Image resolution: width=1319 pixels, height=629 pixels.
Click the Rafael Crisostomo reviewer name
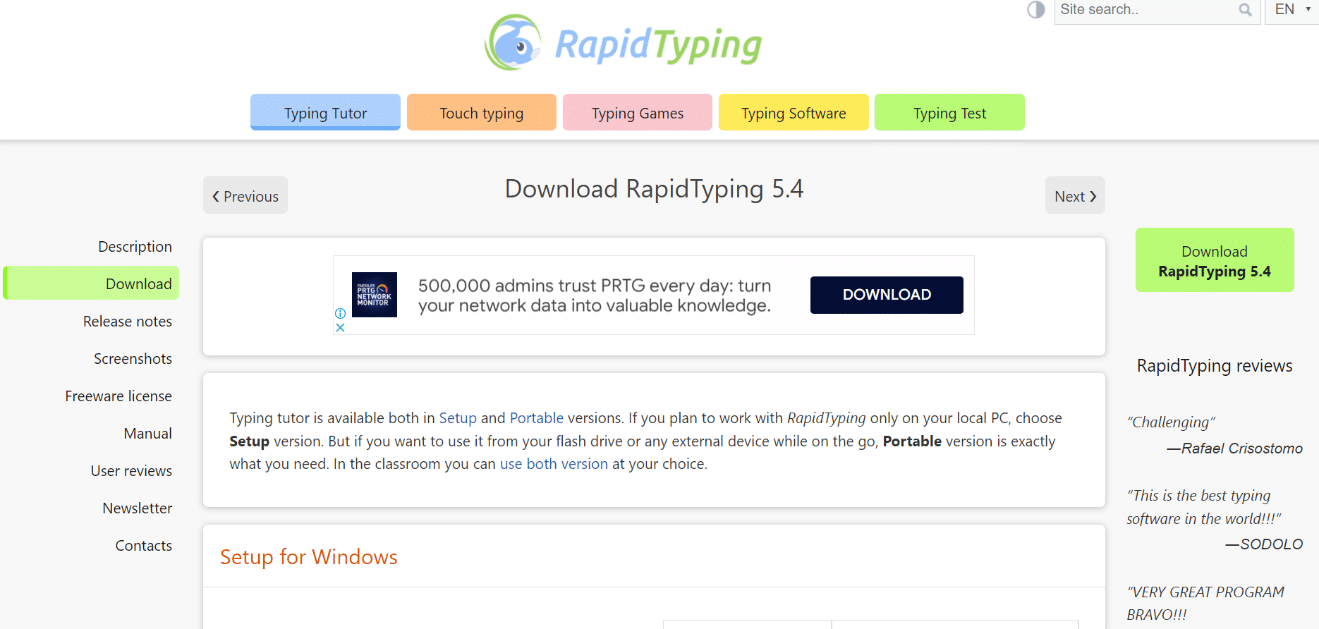coord(1235,449)
